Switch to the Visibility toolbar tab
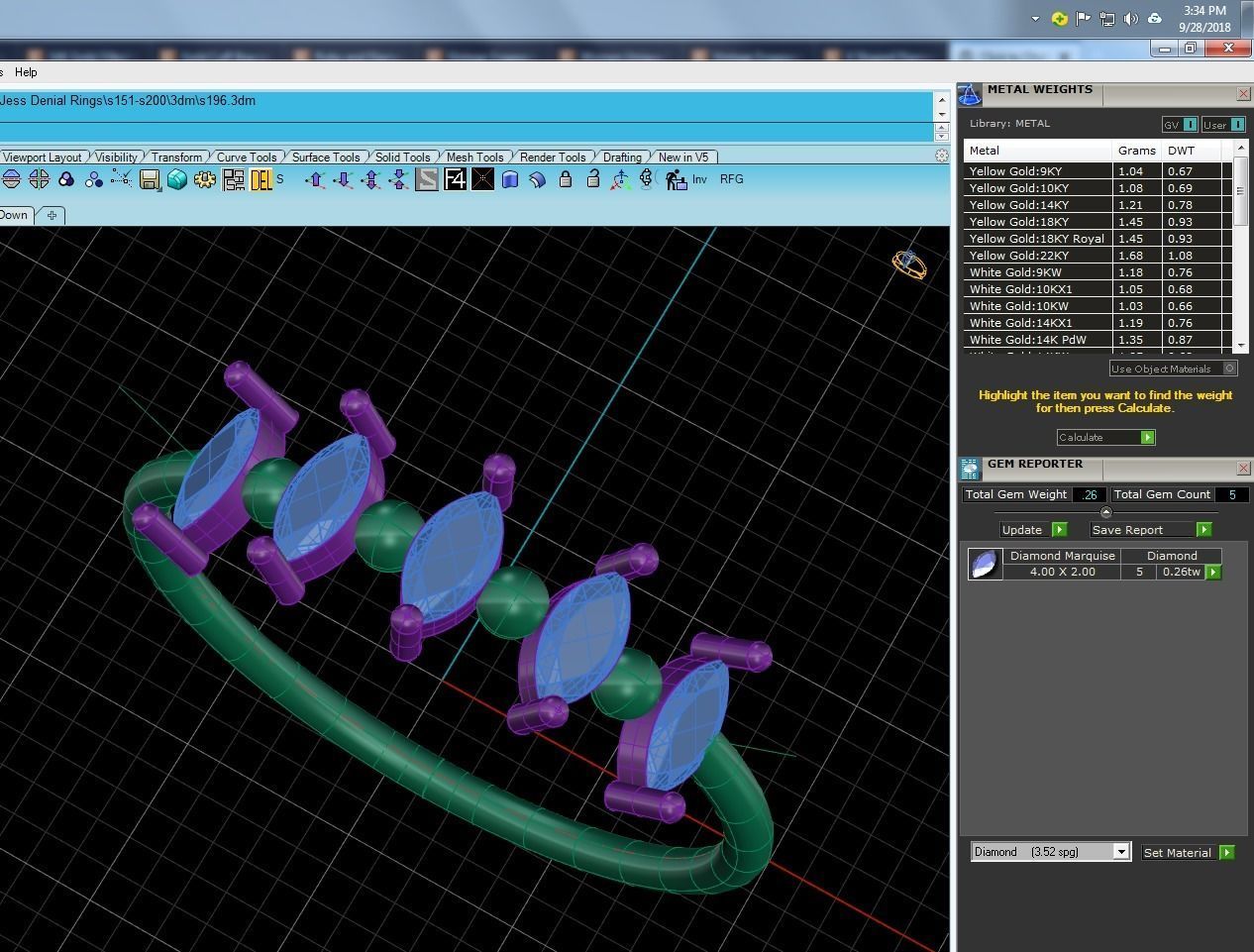 pos(116,157)
